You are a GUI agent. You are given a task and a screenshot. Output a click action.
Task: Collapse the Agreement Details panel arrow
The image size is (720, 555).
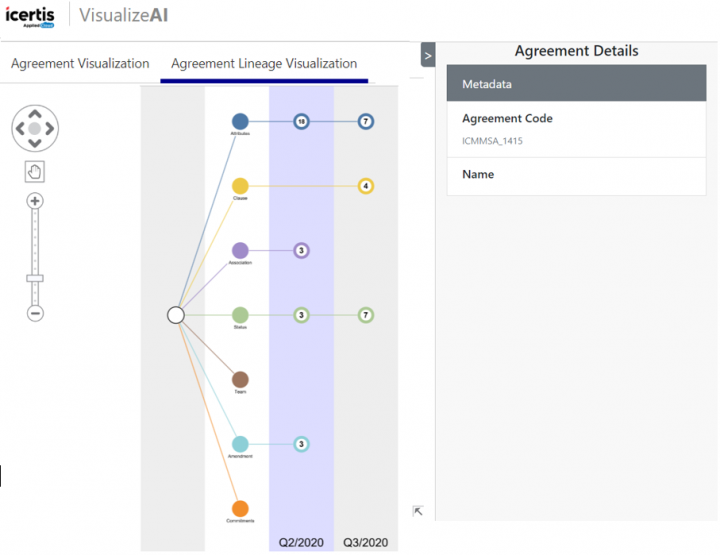tap(428, 56)
